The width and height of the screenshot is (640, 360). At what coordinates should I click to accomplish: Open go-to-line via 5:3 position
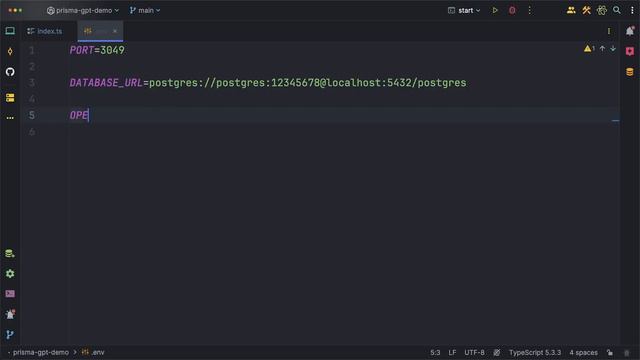pos(435,353)
